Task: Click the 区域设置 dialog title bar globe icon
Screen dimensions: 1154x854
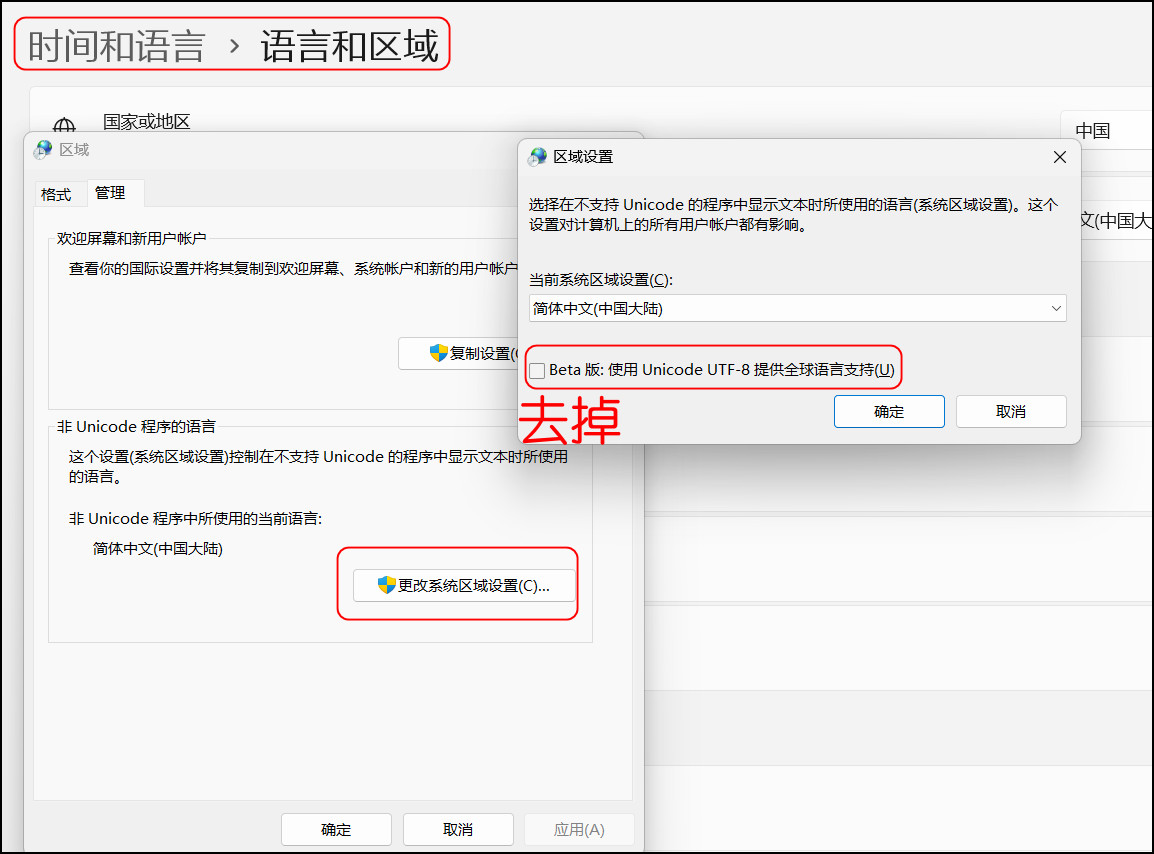Action: click(538, 157)
